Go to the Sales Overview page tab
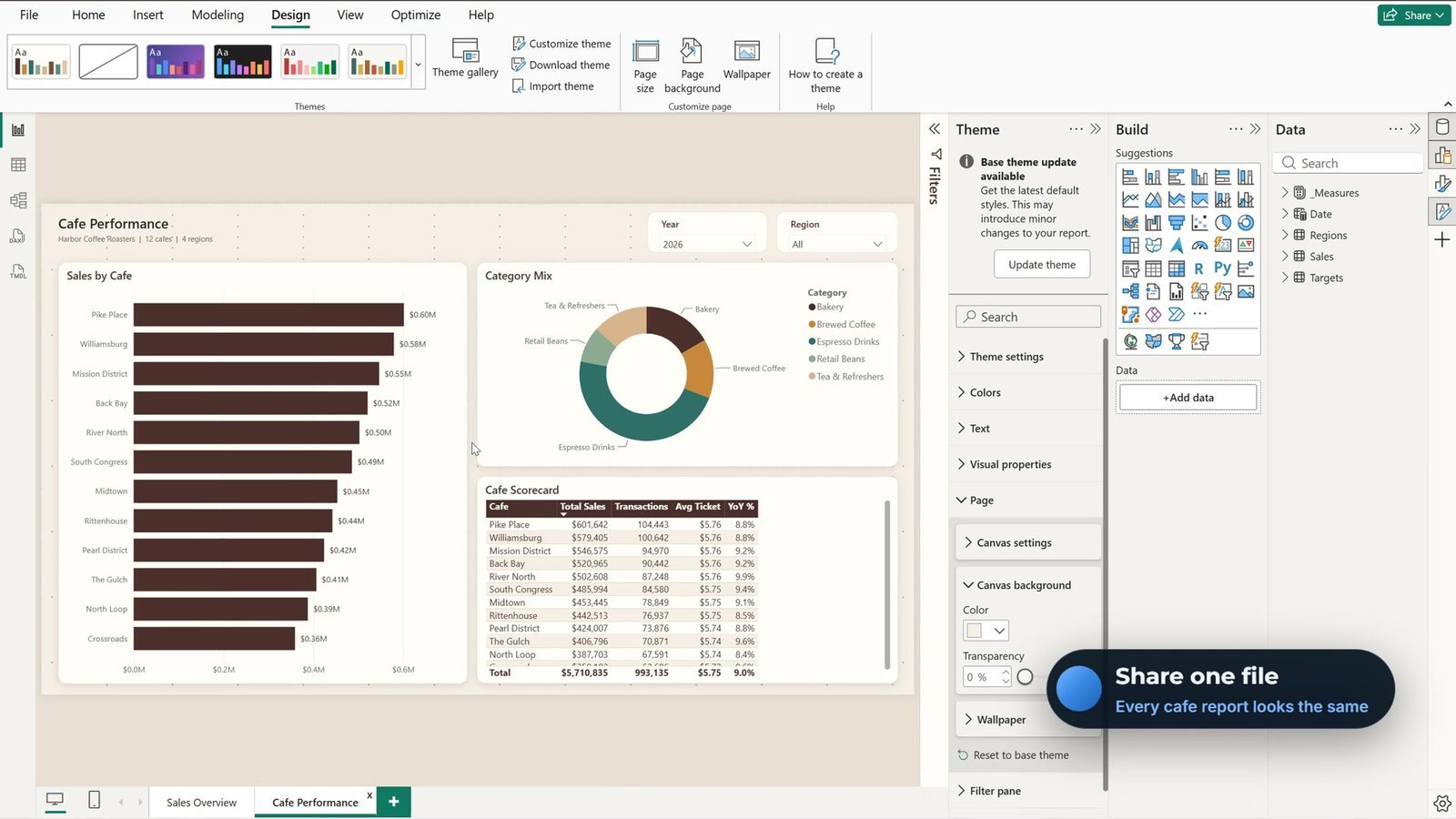Screen dimensions: 1456x819 pos(201,803)
